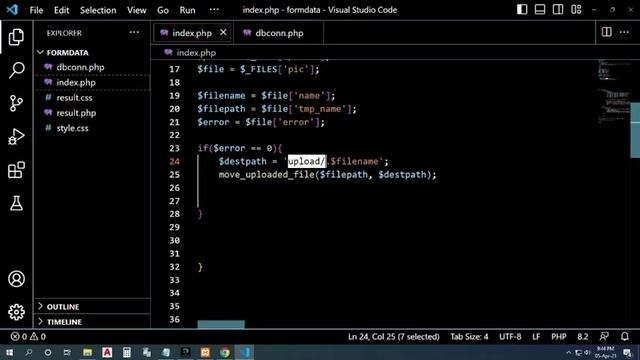This screenshot has width=640, height=360.
Task: Open Customize Layout icon
Action: coord(576,9)
